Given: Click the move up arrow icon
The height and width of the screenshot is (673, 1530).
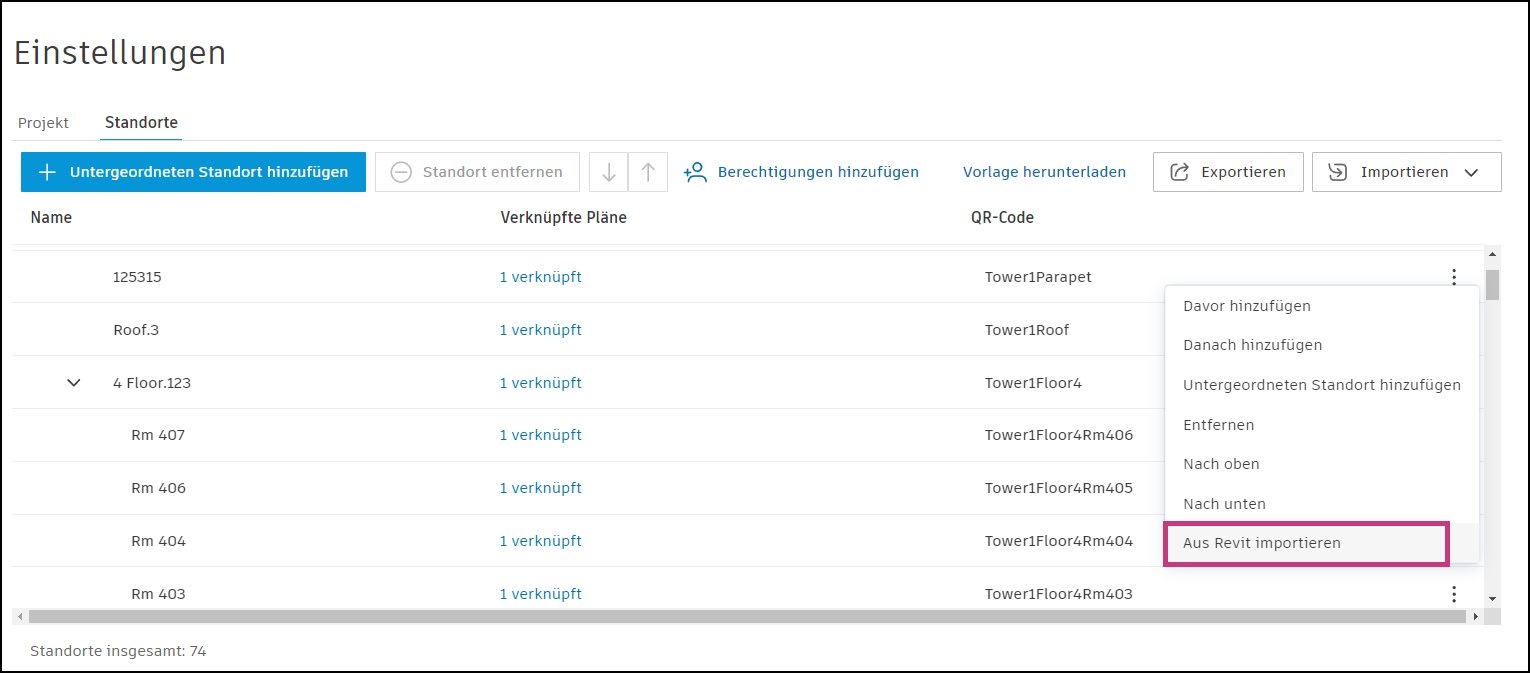Looking at the screenshot, I should tap(647, 172).
